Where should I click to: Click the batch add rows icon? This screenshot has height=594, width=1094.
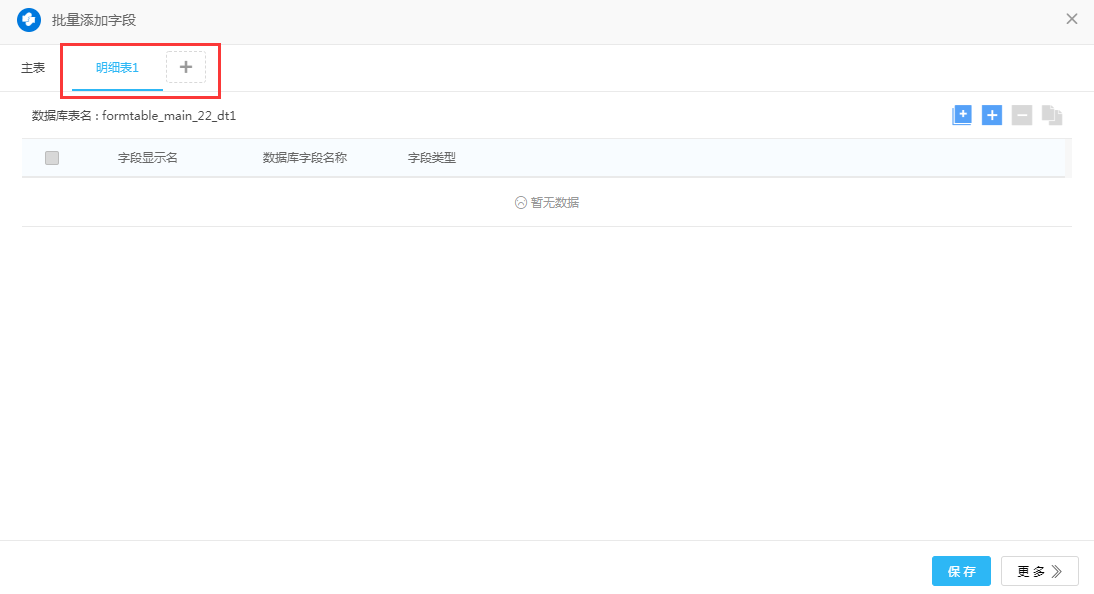(961, 115)
